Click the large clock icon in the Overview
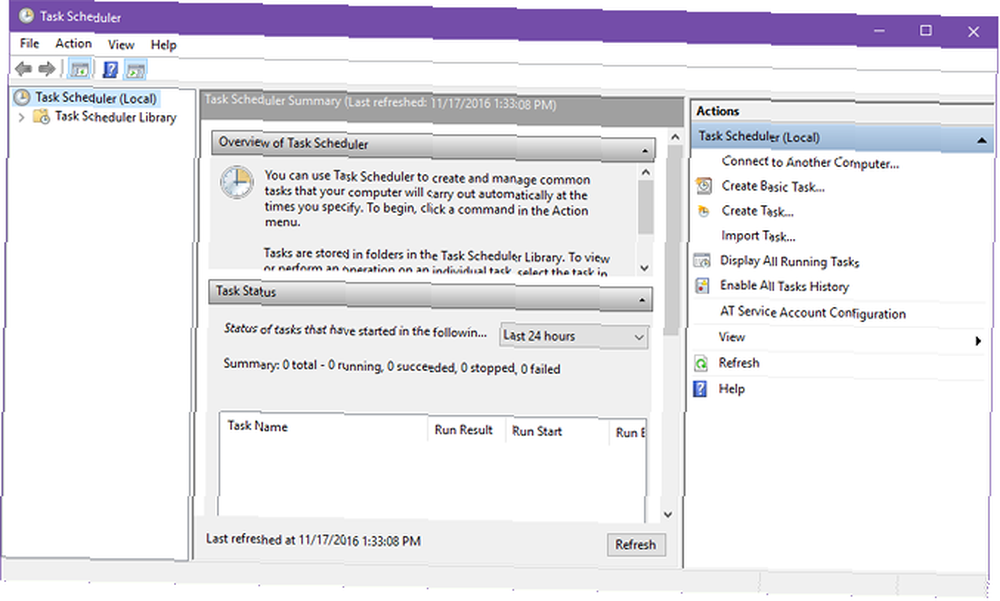This screenshot has height=601, width=1000. pyautogui.click(x=237, y=182)
